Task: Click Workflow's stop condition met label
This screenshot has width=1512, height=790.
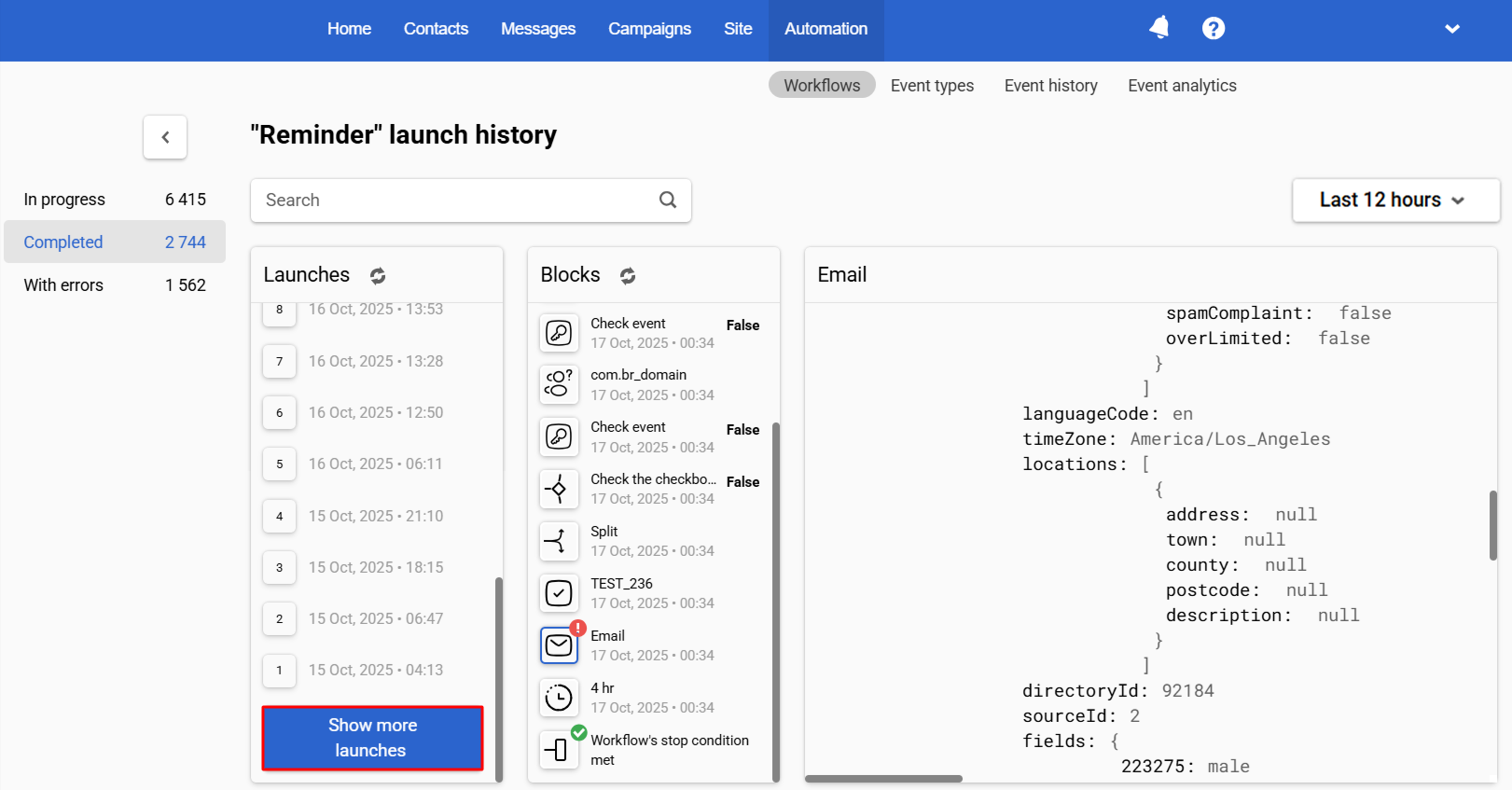Action: (670, 750)
